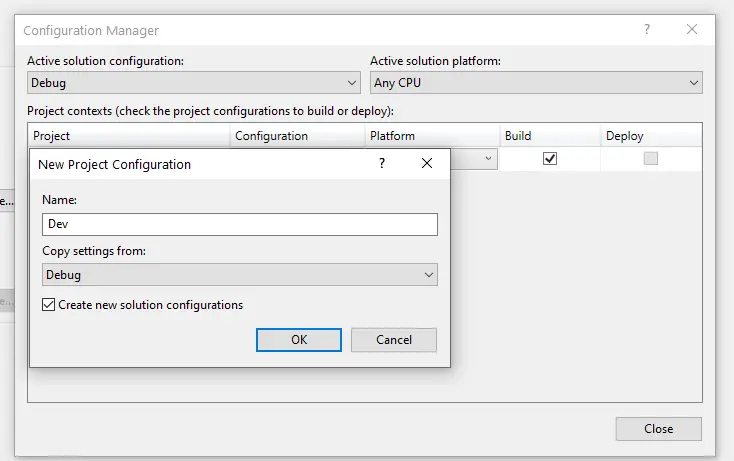Close the New Project Configuration dialog
This screenshot has height=461, width=734.
click(x=427, y=163)
